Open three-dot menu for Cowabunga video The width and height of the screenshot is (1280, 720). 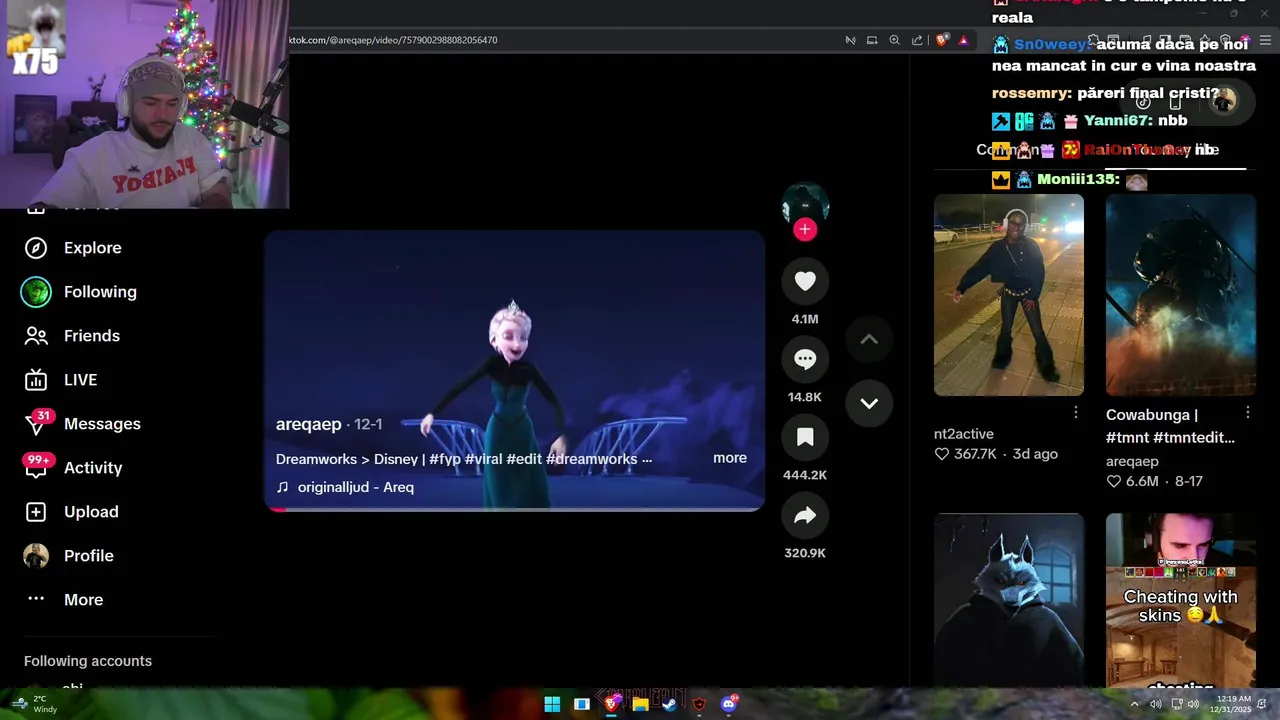(x=1248, y=413)
